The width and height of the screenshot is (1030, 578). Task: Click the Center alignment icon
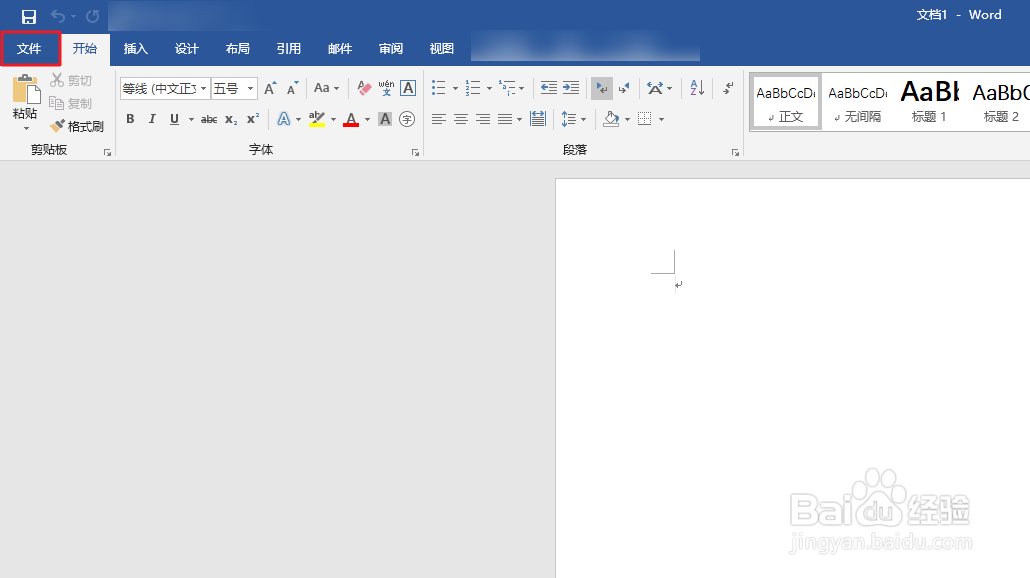click(x=461, y=119)
